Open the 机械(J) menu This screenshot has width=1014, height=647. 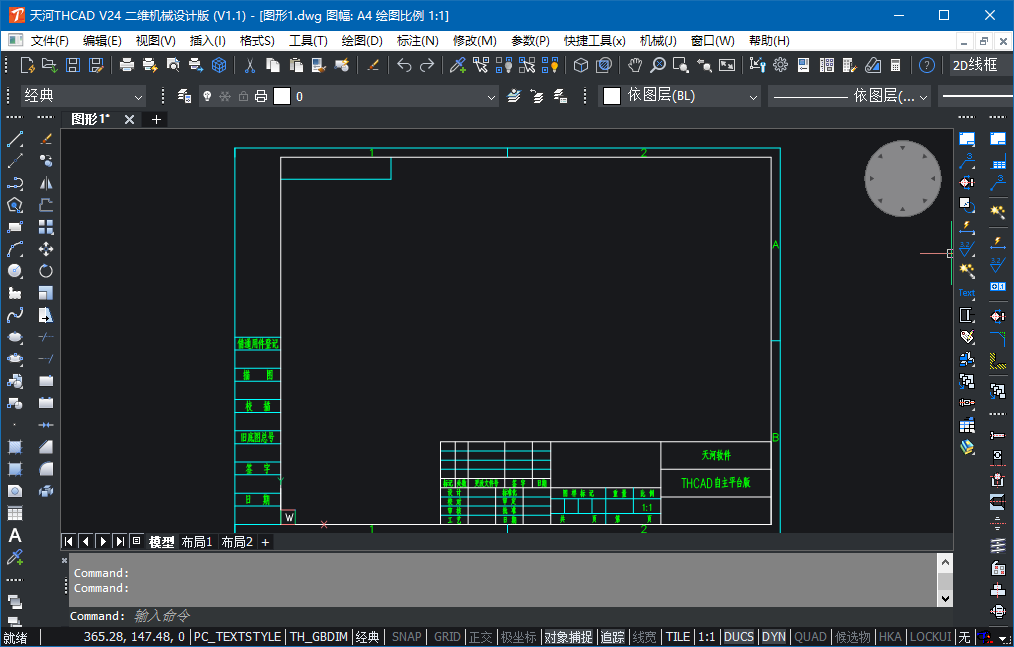[x=658, y=41]
